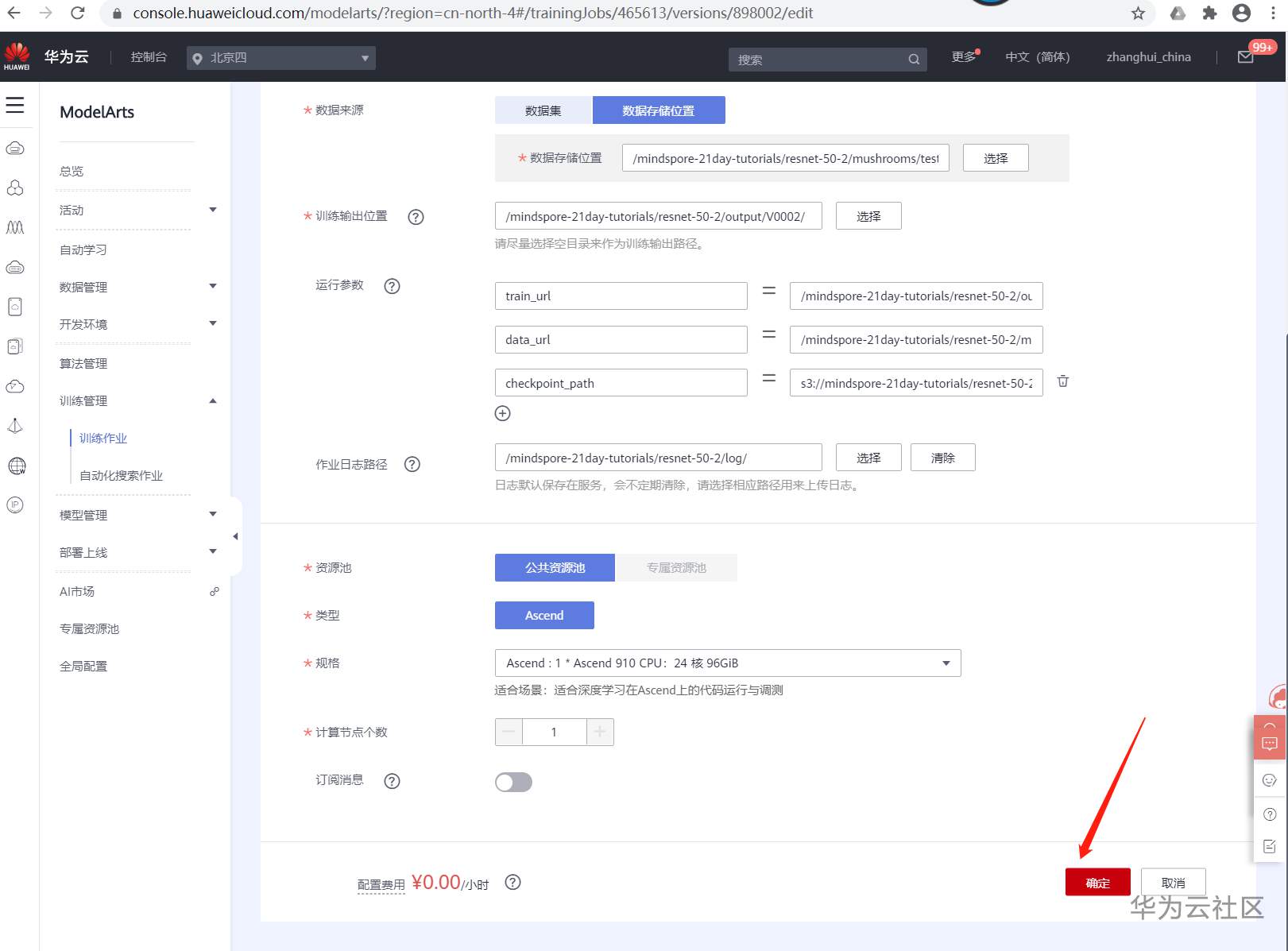
Task: Click the 取消 button
Action: (1174, 882)
